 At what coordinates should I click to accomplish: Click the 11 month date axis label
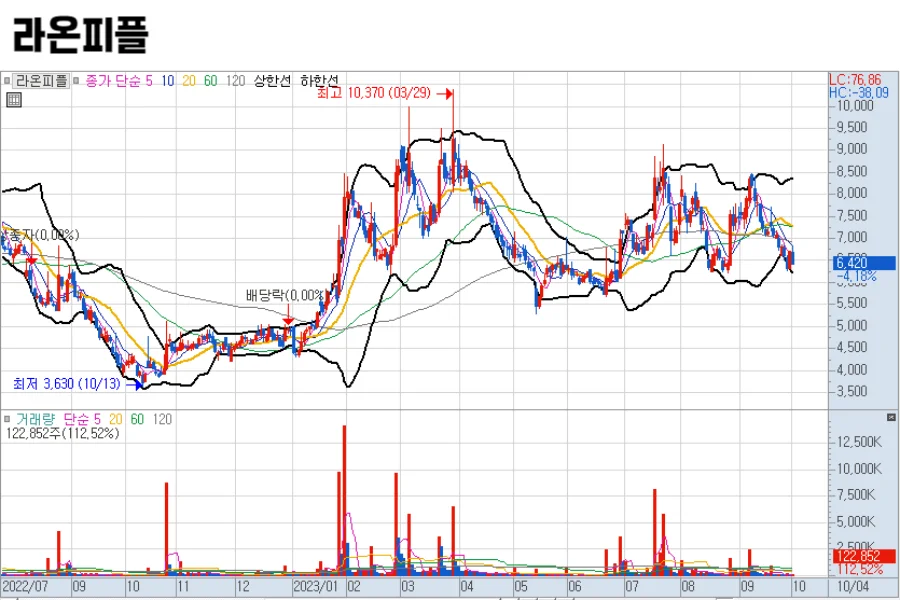183,587
